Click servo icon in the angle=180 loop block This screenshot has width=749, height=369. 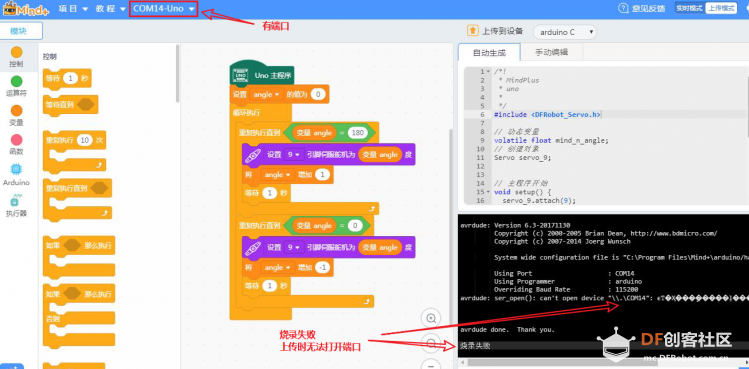pos(253,155)
